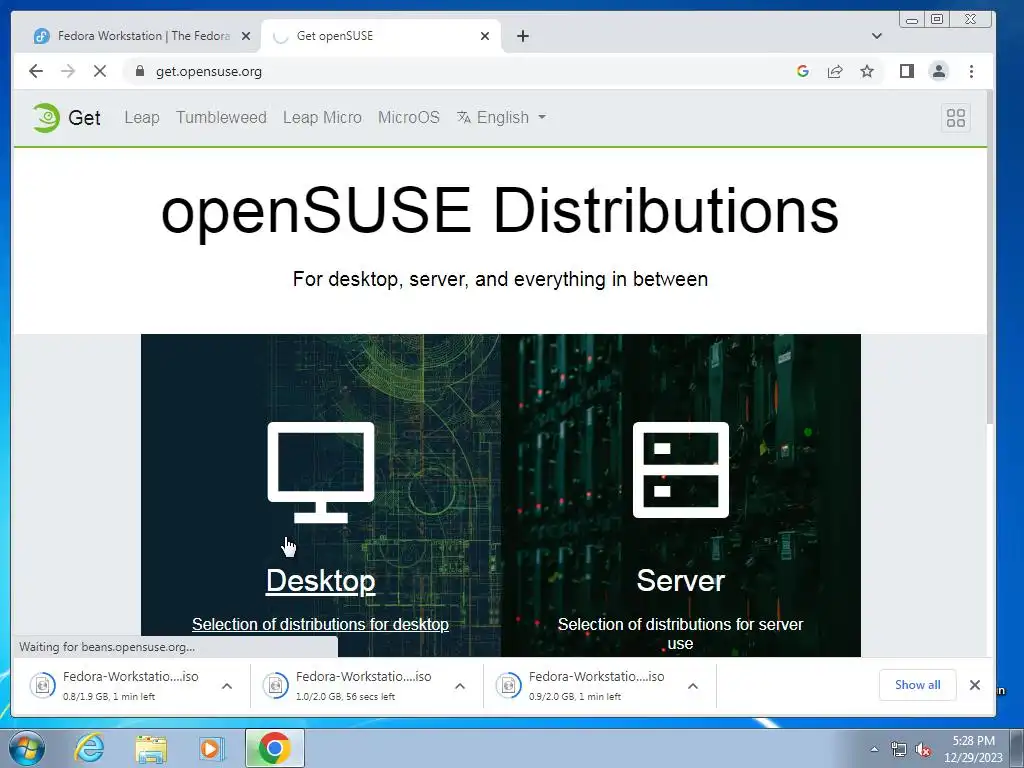Open the Windows Start menu
The height and width of the screenshot is (768, 1024).
tap(27, 748)
